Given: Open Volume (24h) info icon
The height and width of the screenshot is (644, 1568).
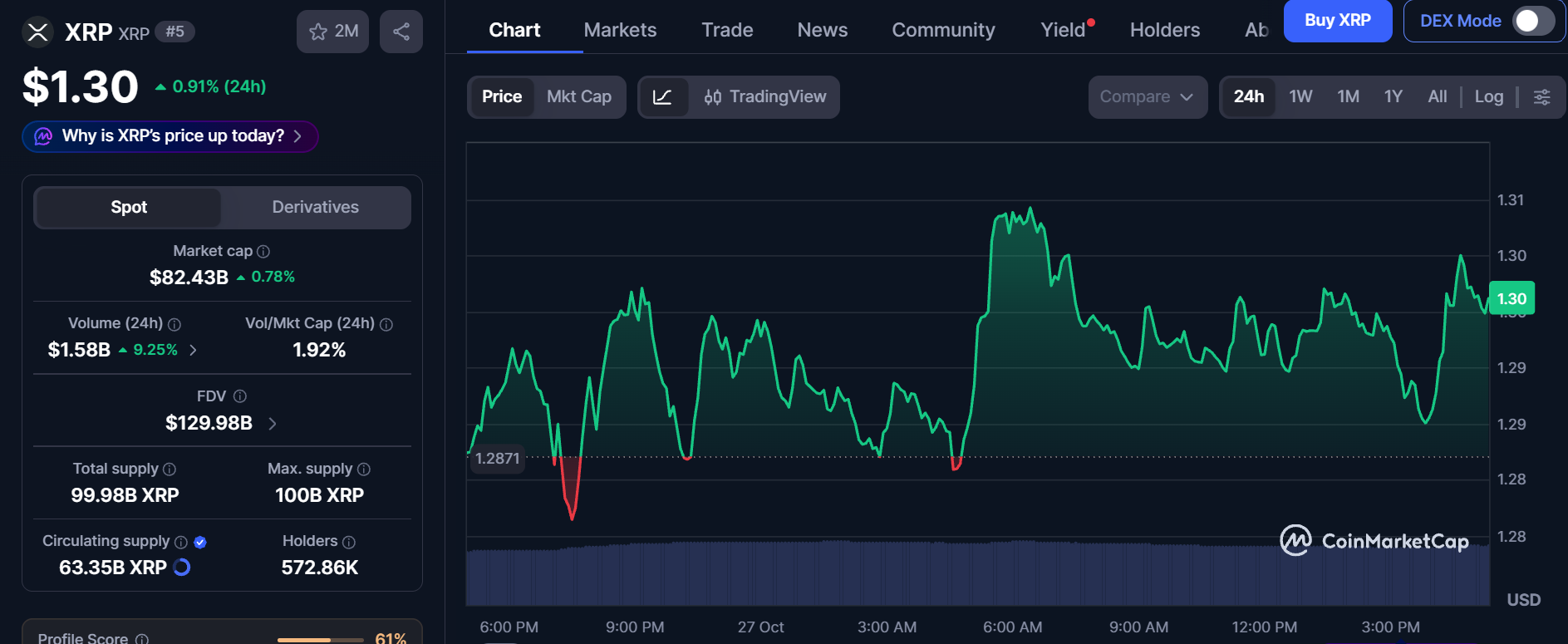Looking at the screenshot, I should click(x=174, y=324).
